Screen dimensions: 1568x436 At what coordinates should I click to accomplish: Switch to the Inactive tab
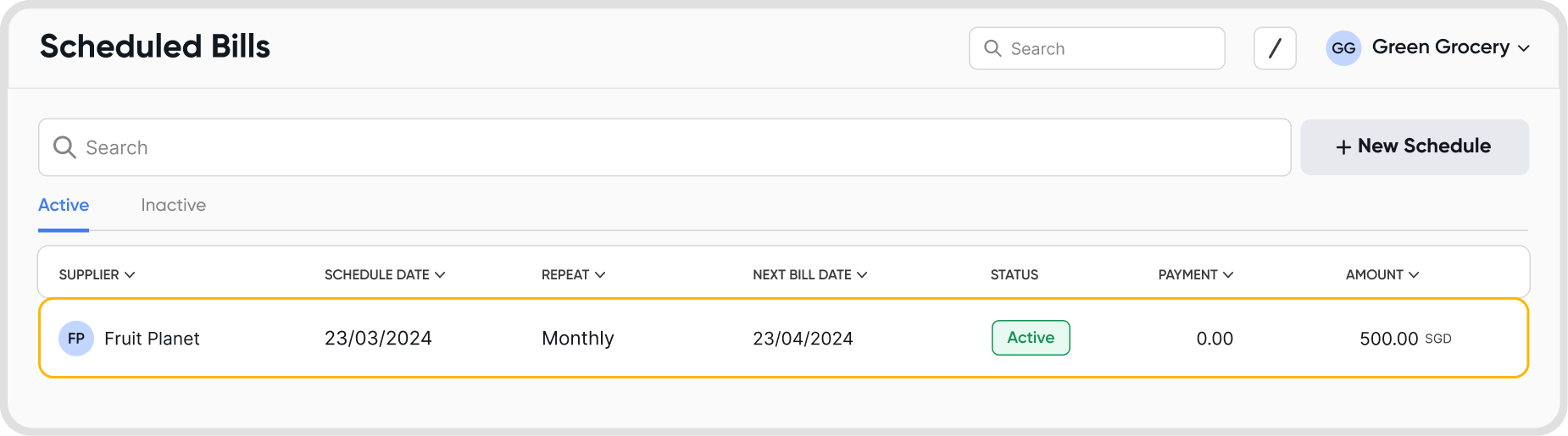[x=173, y=206]
